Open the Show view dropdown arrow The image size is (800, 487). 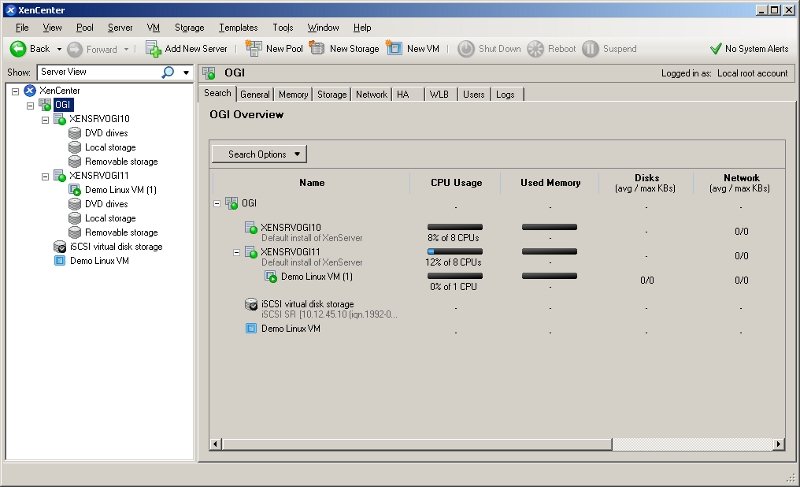[186, 72]
